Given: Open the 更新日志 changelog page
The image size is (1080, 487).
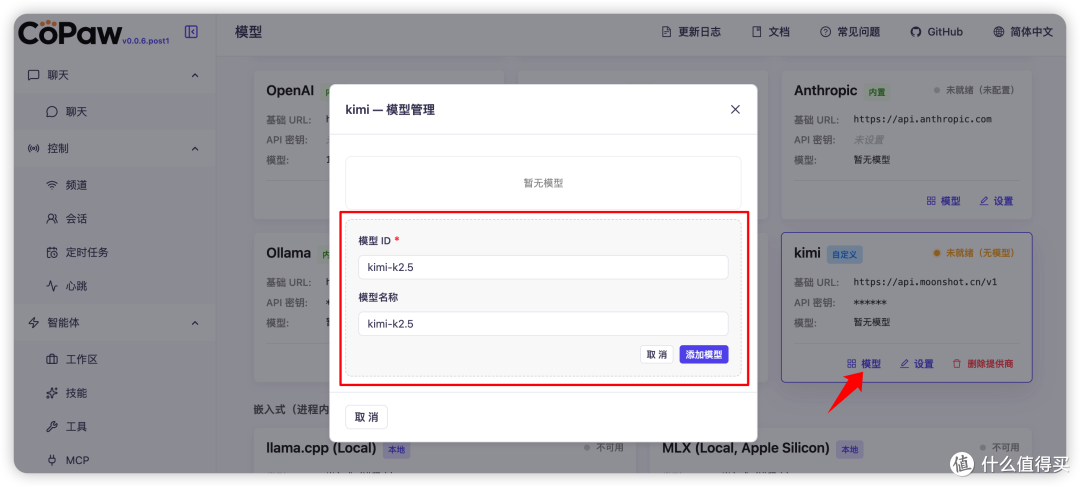Looking at the screenshot, I should point(691,32).
